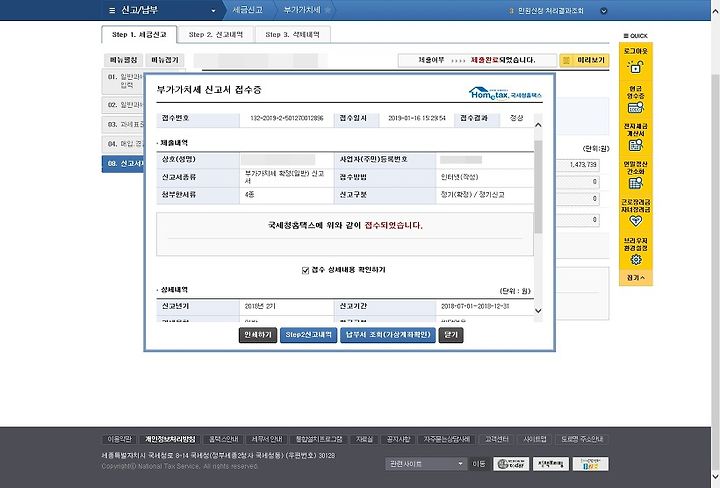720x488 pixels.
Task: Click the last certification badge in the footer
Action: coord(591,464)
